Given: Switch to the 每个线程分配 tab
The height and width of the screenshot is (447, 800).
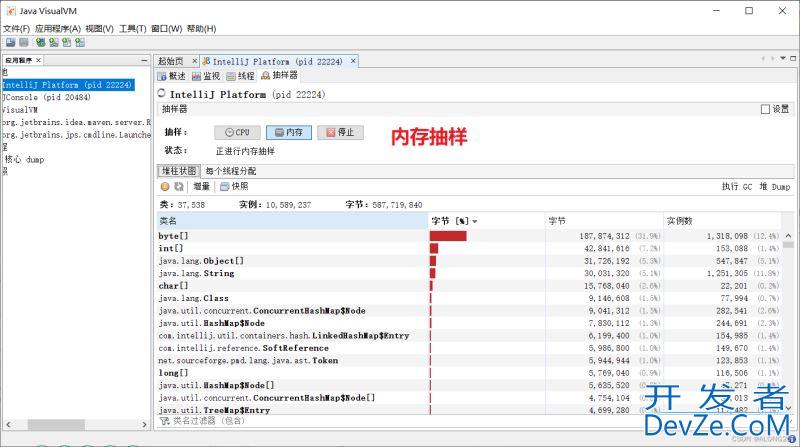Looking at the screenshot, I should tap(231, 171).
